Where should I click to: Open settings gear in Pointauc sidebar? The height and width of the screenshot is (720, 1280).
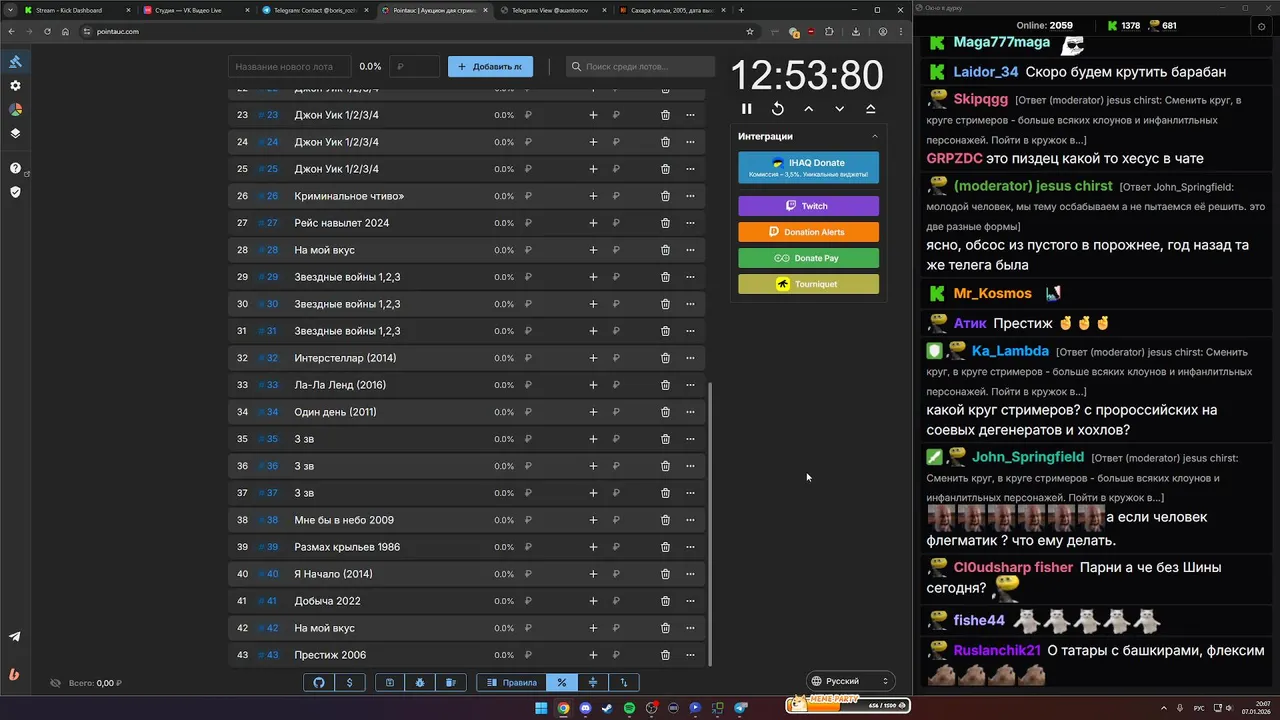click(x=15, y=86)
